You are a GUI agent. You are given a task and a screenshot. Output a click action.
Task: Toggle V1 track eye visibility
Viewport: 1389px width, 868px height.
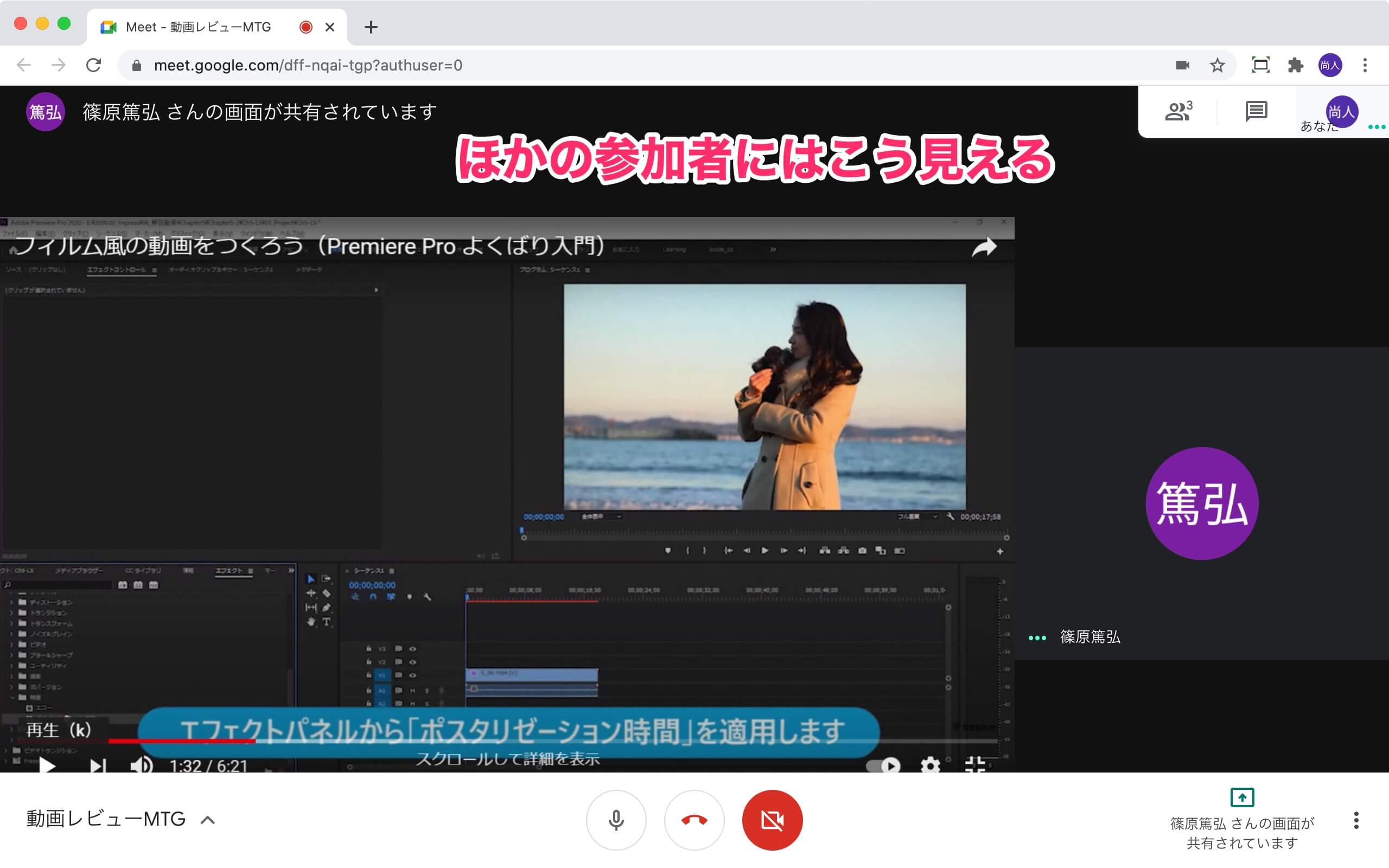tap(412, 675)
